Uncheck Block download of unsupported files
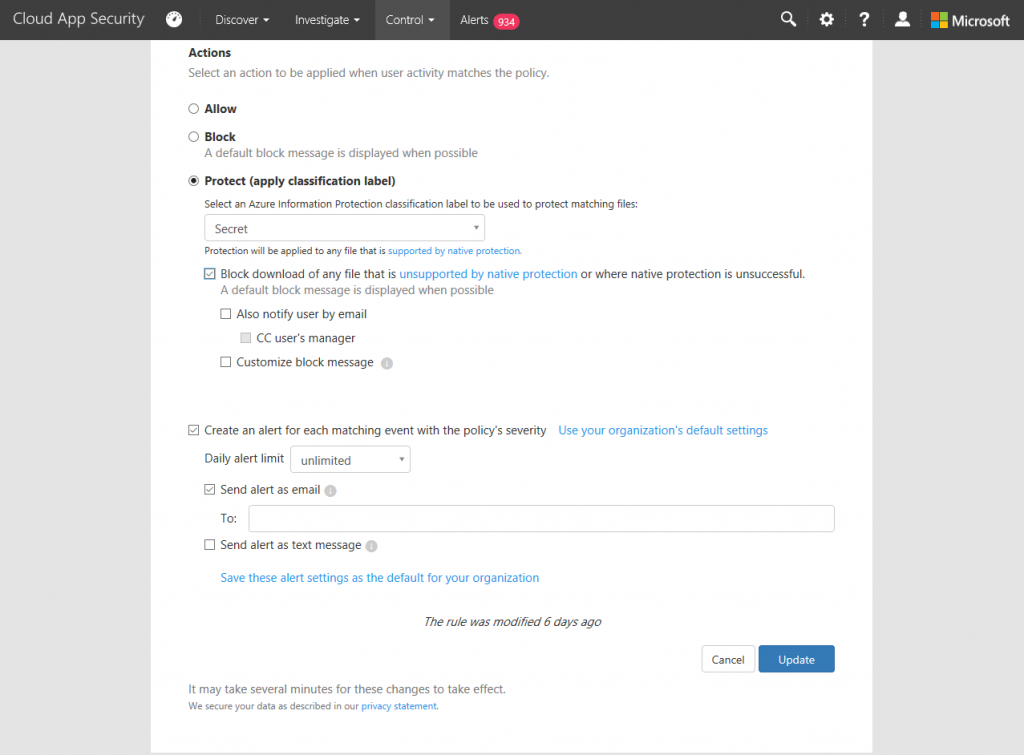 click(210, 273)
